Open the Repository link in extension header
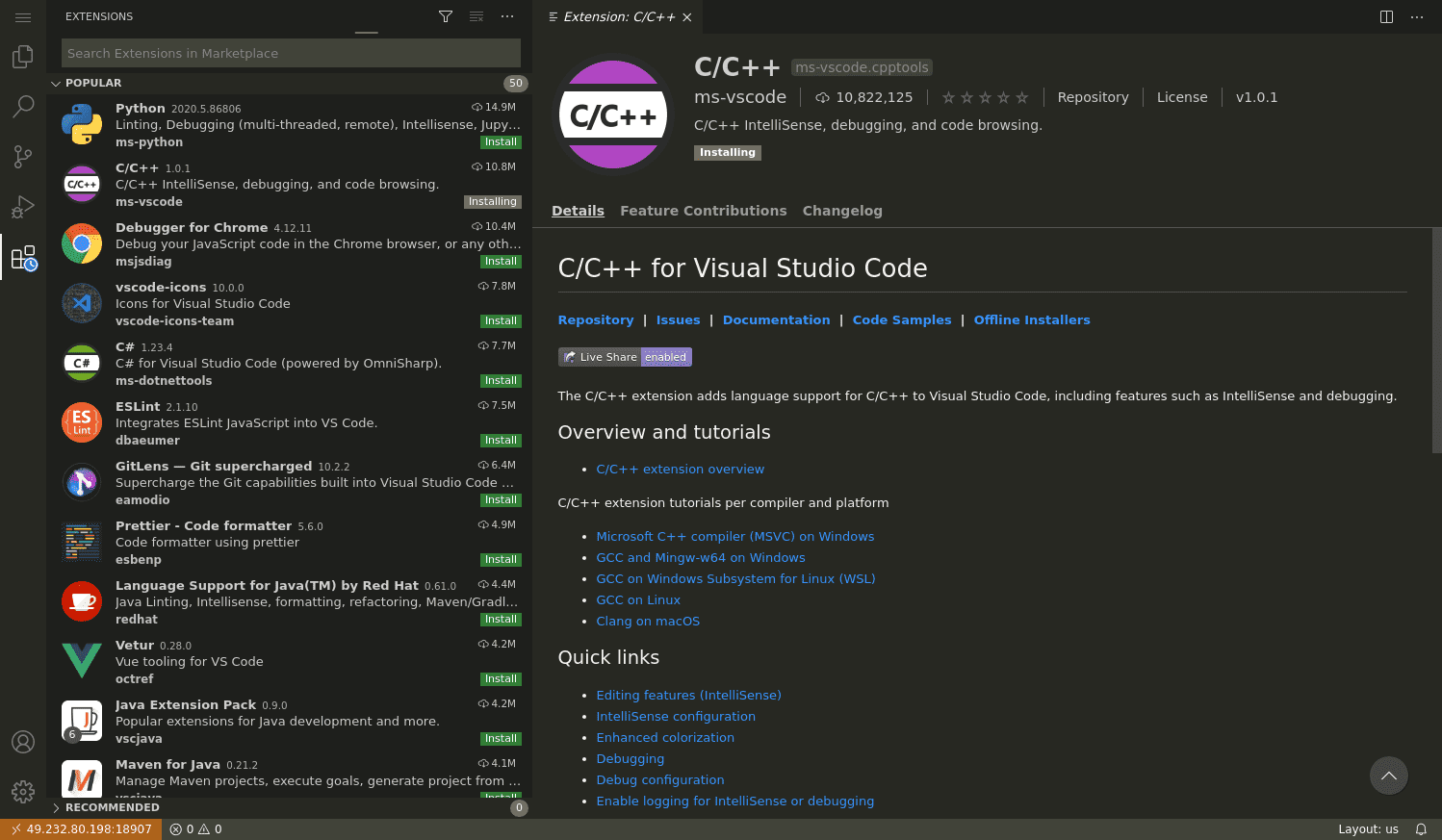 coord(1093,97)
